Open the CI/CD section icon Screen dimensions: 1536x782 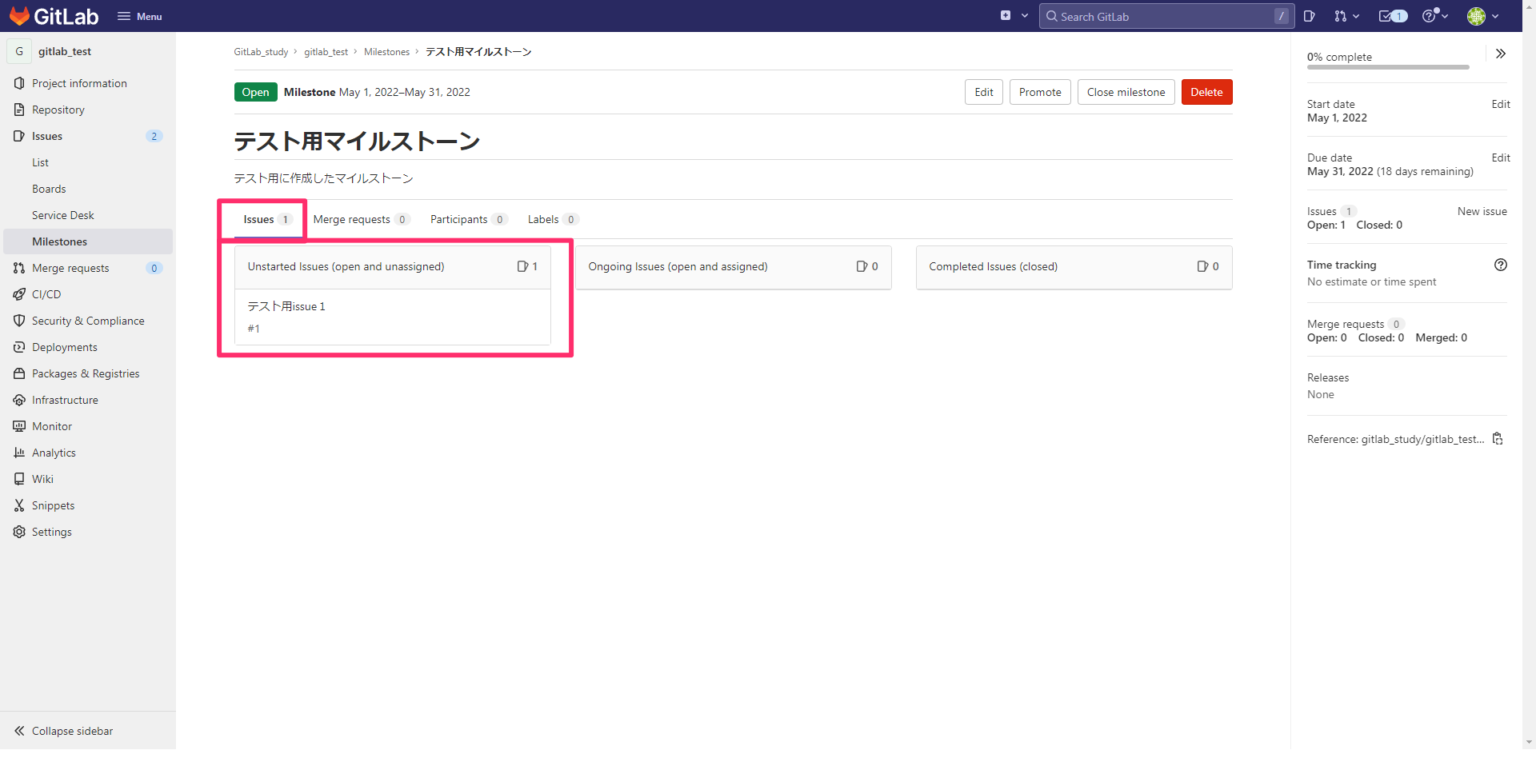click(19, 294)
